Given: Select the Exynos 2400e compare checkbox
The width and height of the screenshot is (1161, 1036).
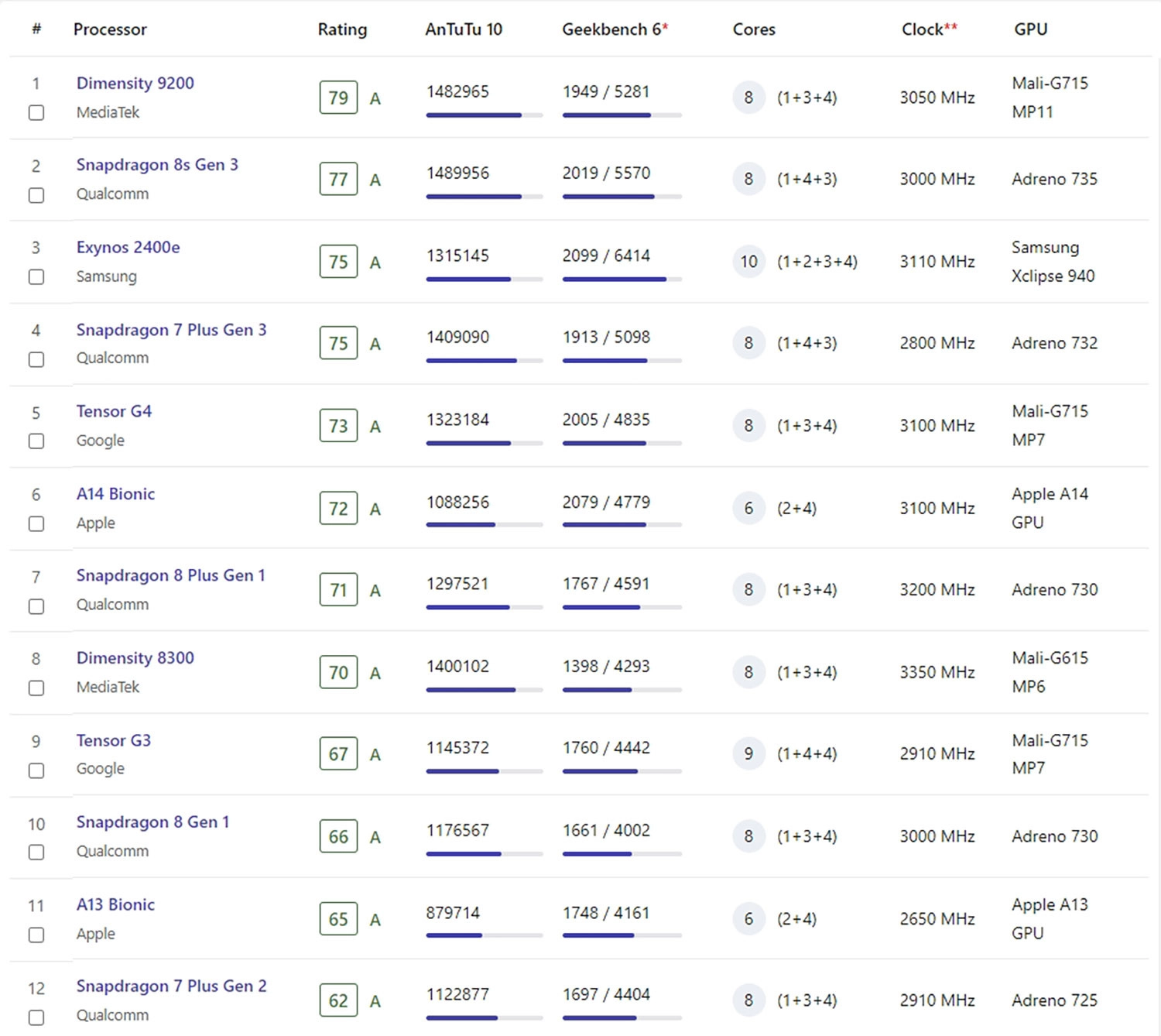Looking at the screenshot, I should (36, 277).
